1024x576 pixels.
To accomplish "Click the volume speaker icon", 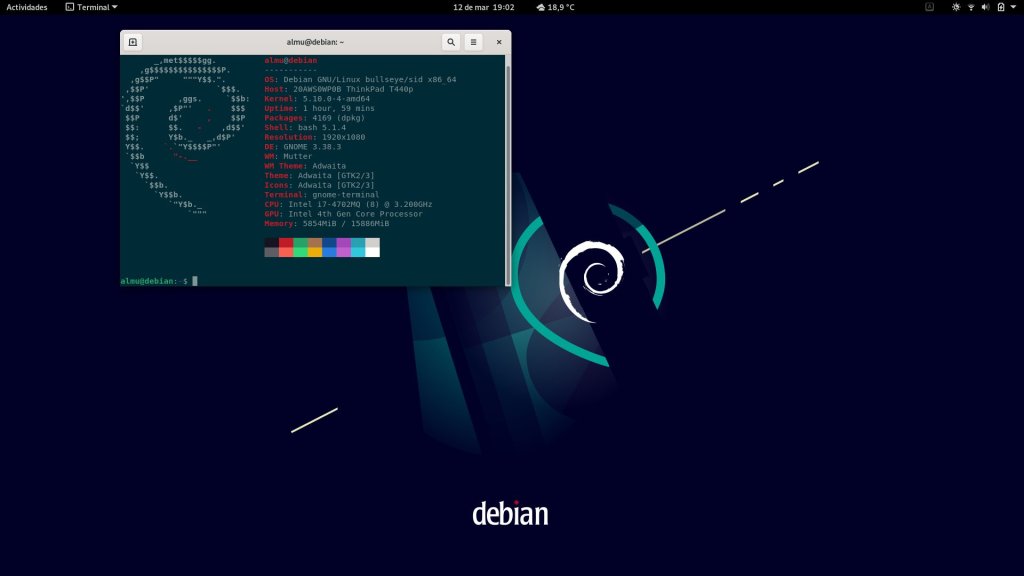I will (x=985, y=7).
